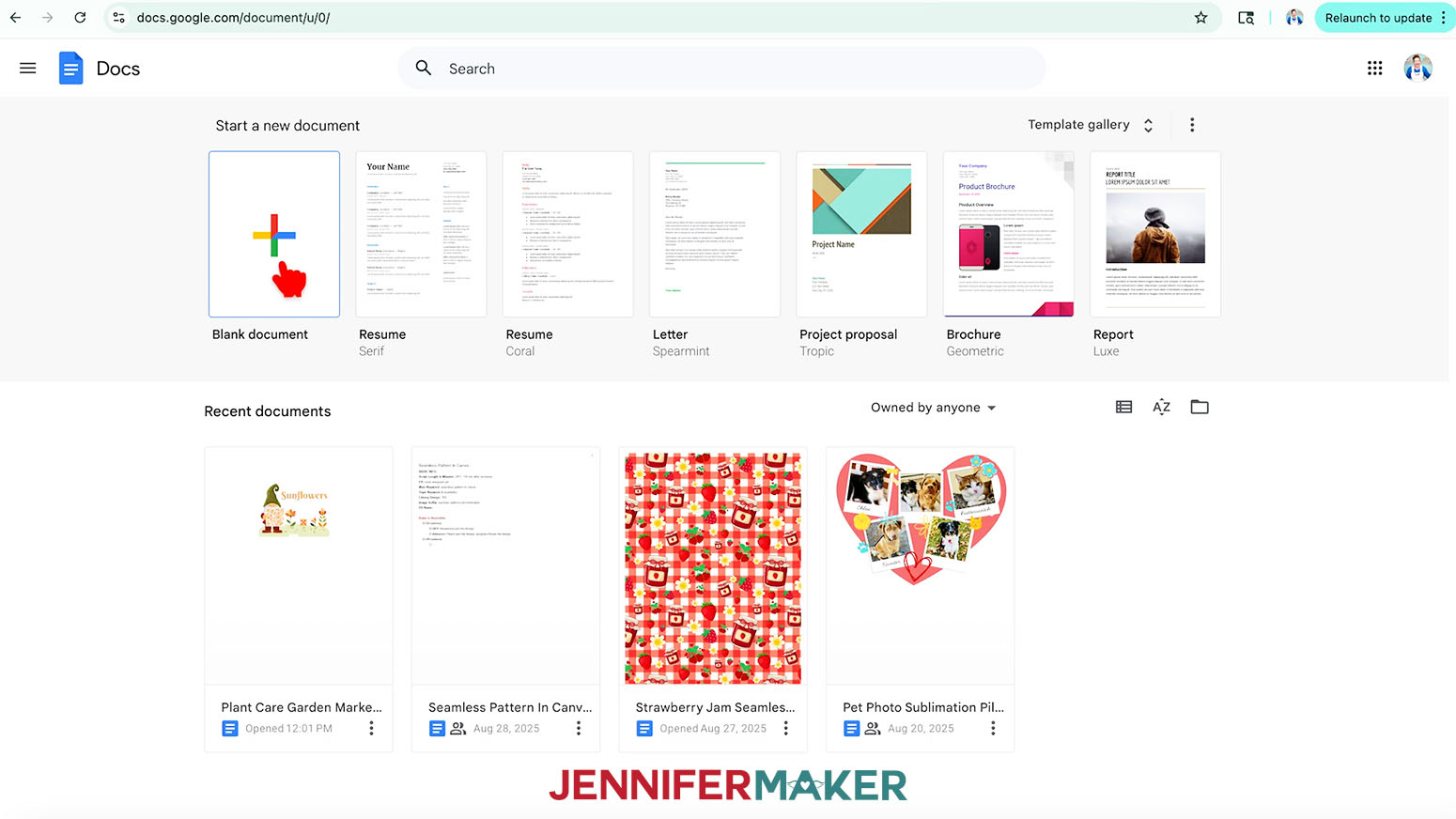
Task: Open the Google apps grid
Action: pos(1374,69)
